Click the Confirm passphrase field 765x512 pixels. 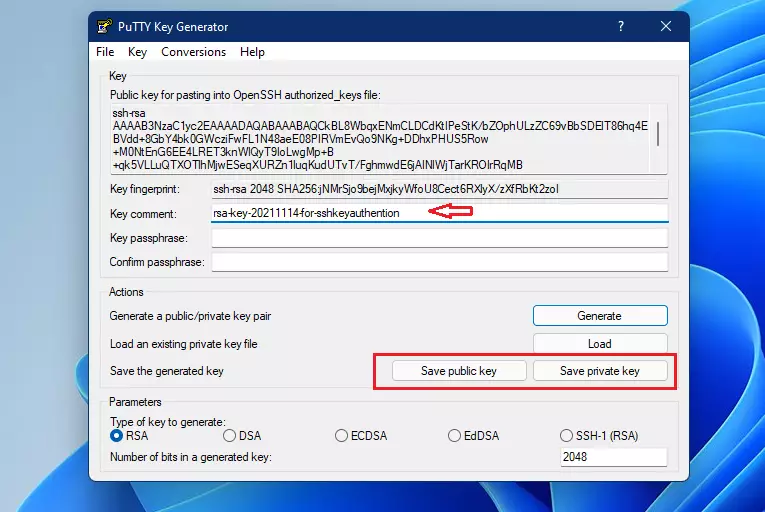[x=440, y=262]
